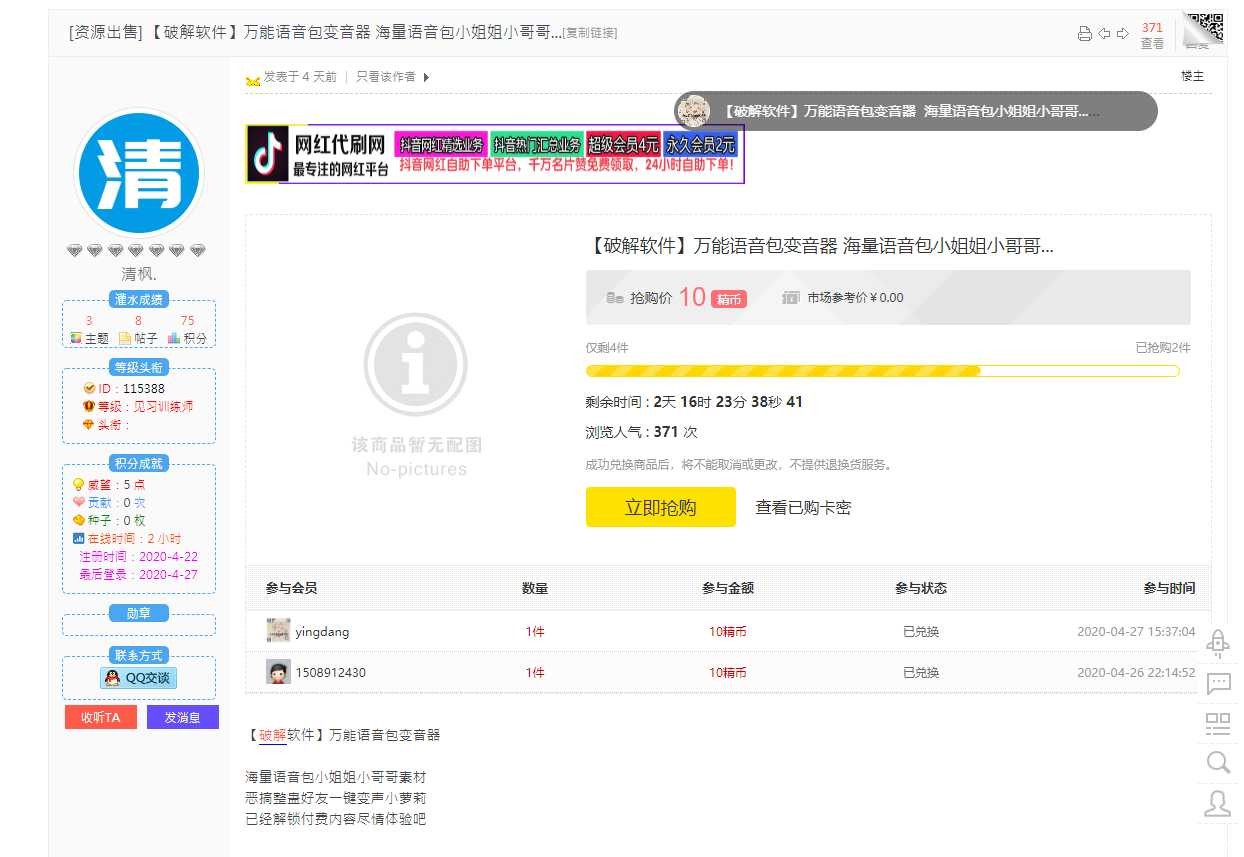
Task: Click the 立即抢购 button
Action: click(x=661, y=507)
